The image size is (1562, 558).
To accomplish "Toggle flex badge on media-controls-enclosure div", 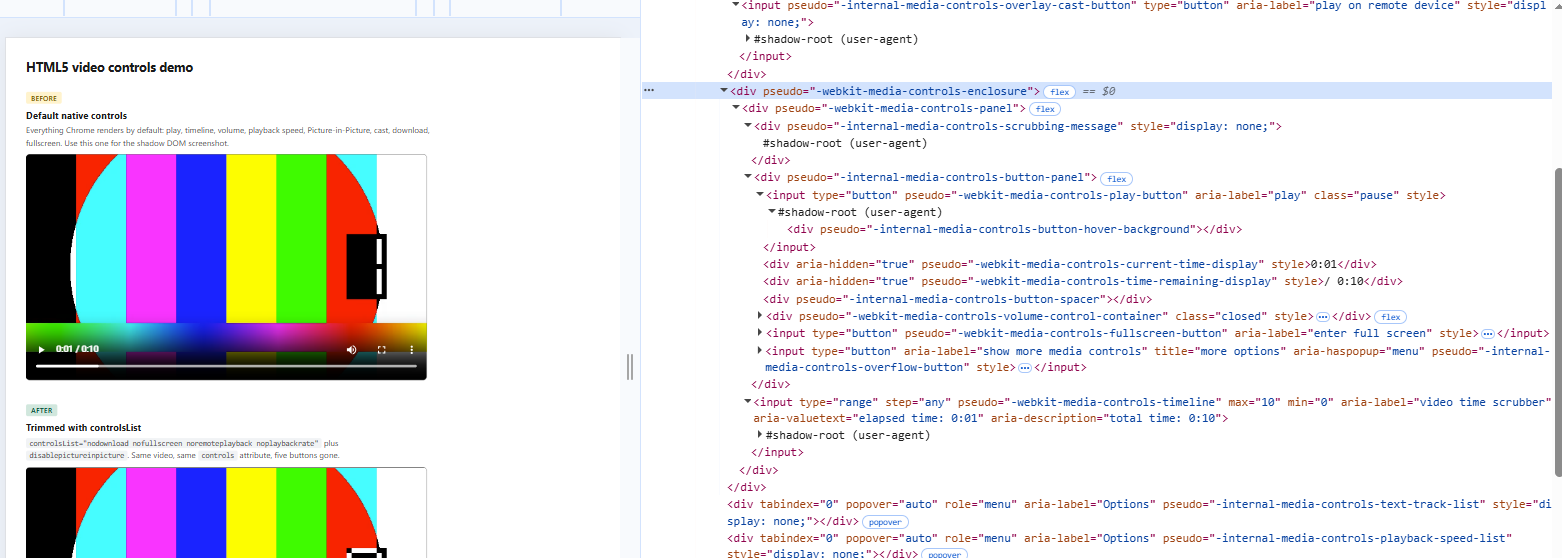I will [1060, 91].
